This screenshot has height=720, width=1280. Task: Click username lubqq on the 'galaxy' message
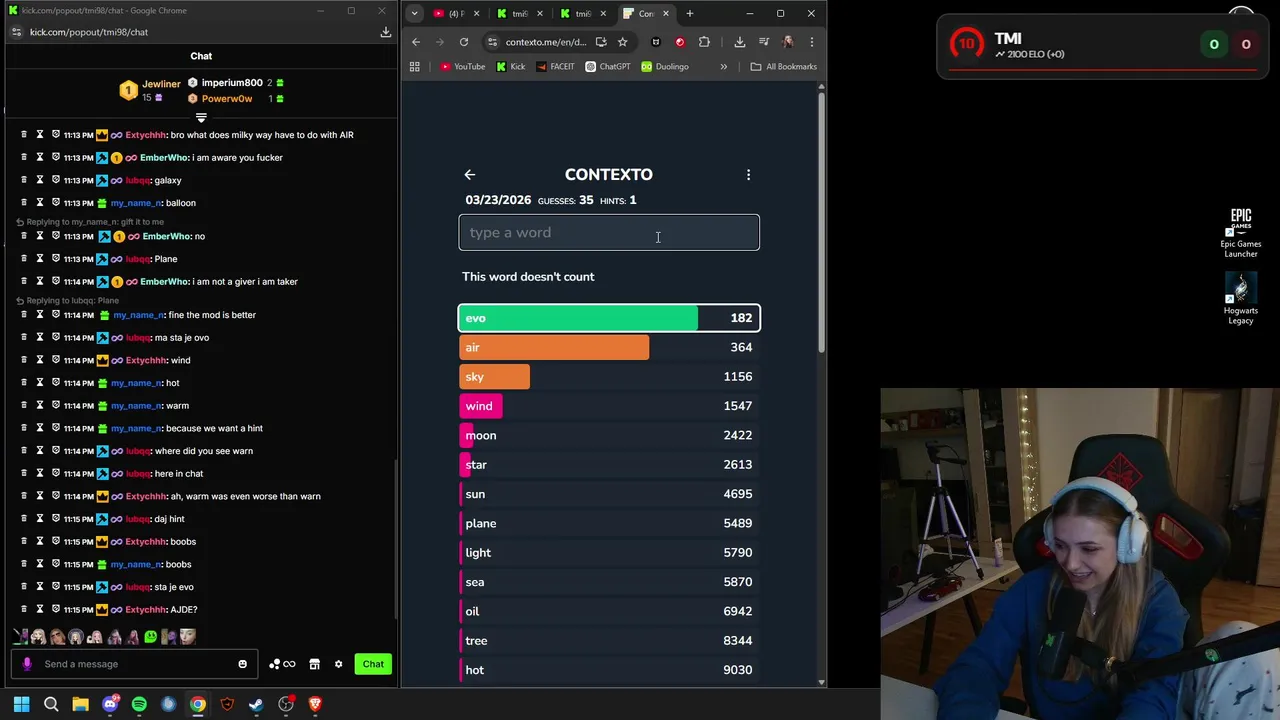pos(138,180)
